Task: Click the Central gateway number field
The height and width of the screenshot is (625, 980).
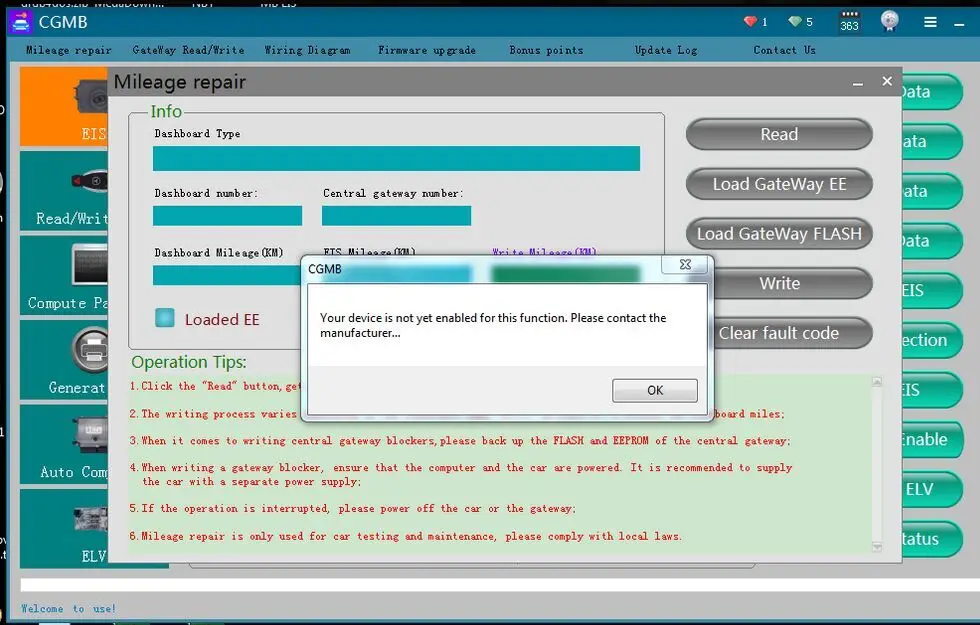Action: tap(396, 216)
